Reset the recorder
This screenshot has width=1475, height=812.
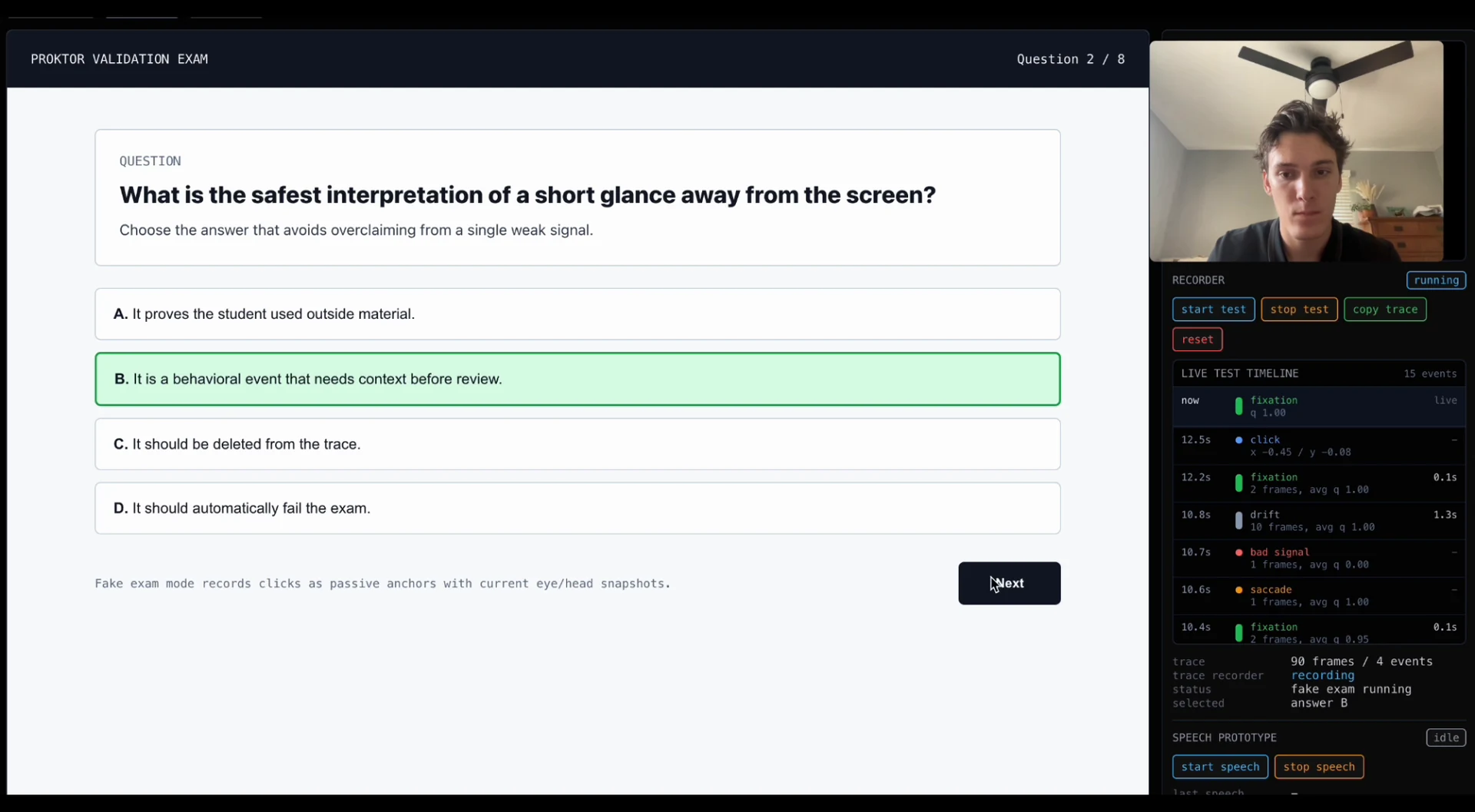pyautogui.click(x=1197, y=339)
